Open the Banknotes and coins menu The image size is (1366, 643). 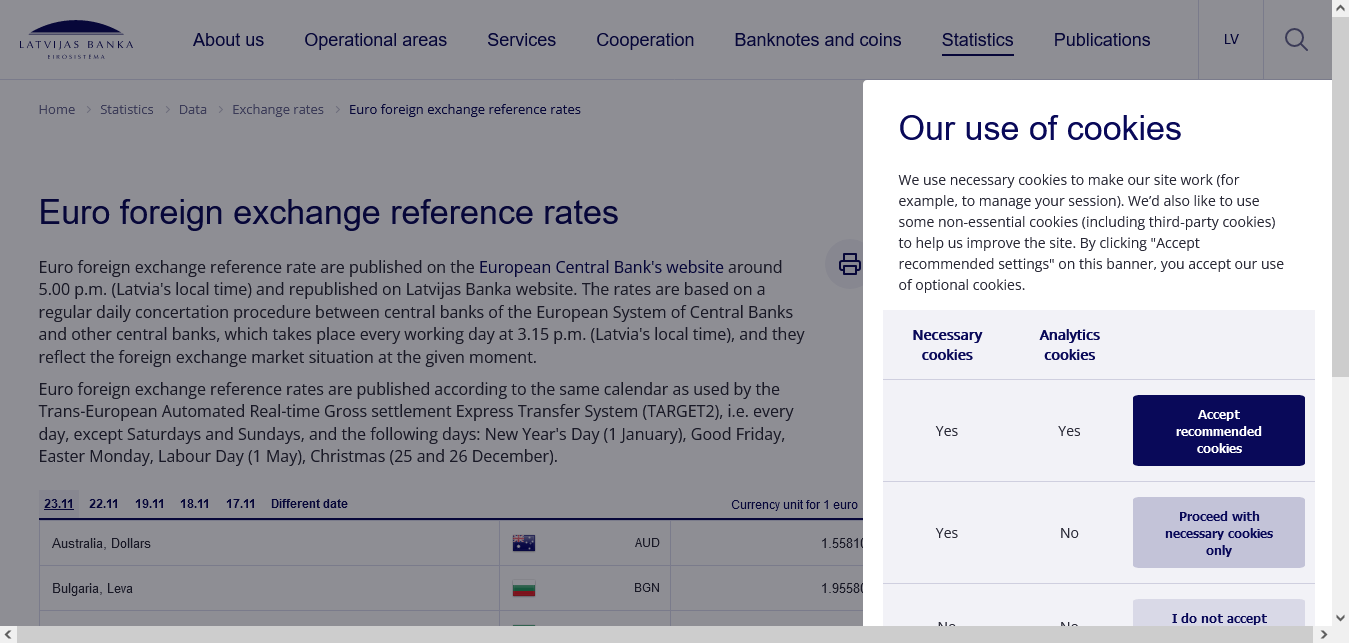817,40
